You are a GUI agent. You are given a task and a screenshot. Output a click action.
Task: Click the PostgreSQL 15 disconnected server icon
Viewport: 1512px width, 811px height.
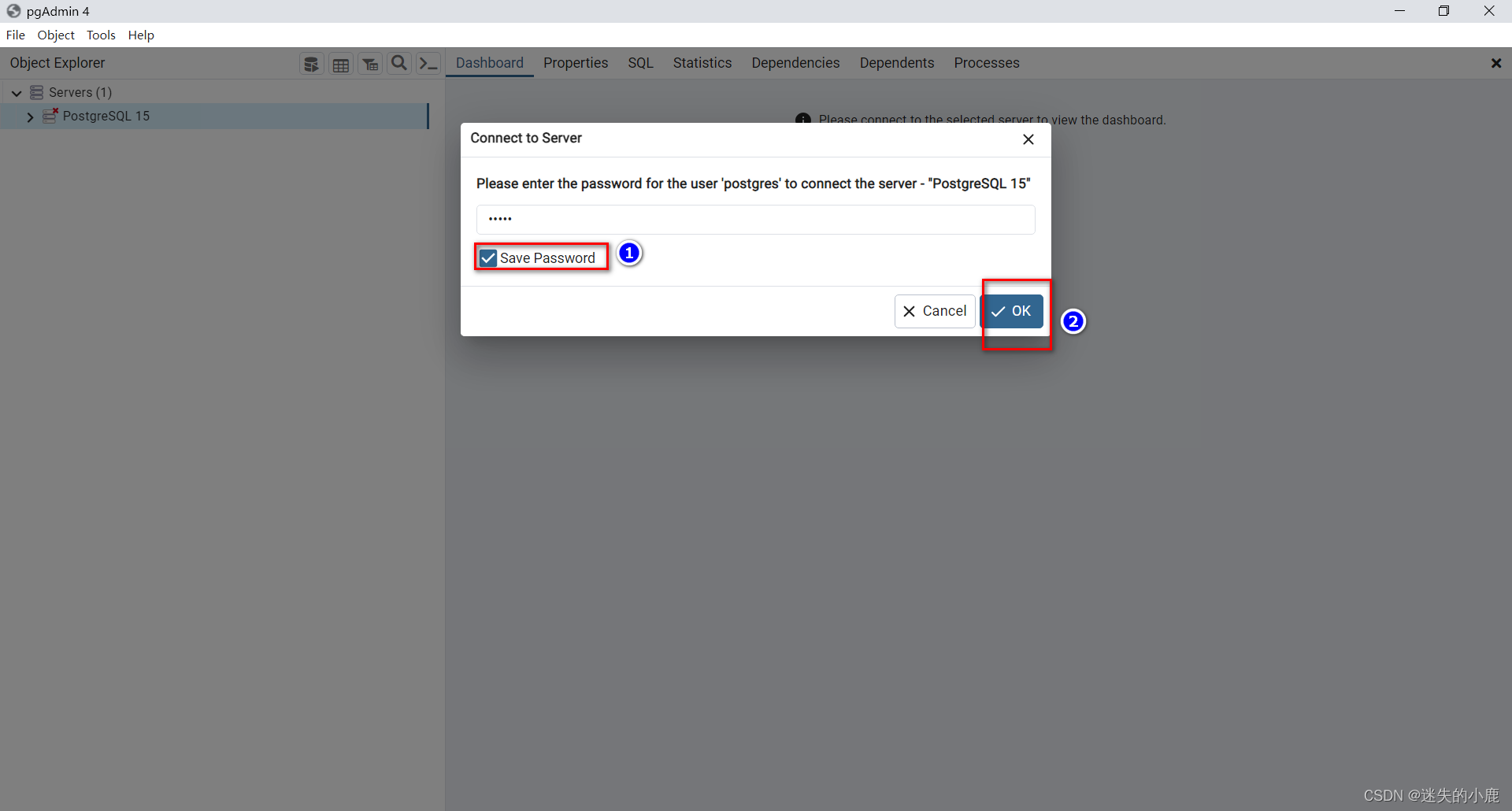tap(50, 116)
